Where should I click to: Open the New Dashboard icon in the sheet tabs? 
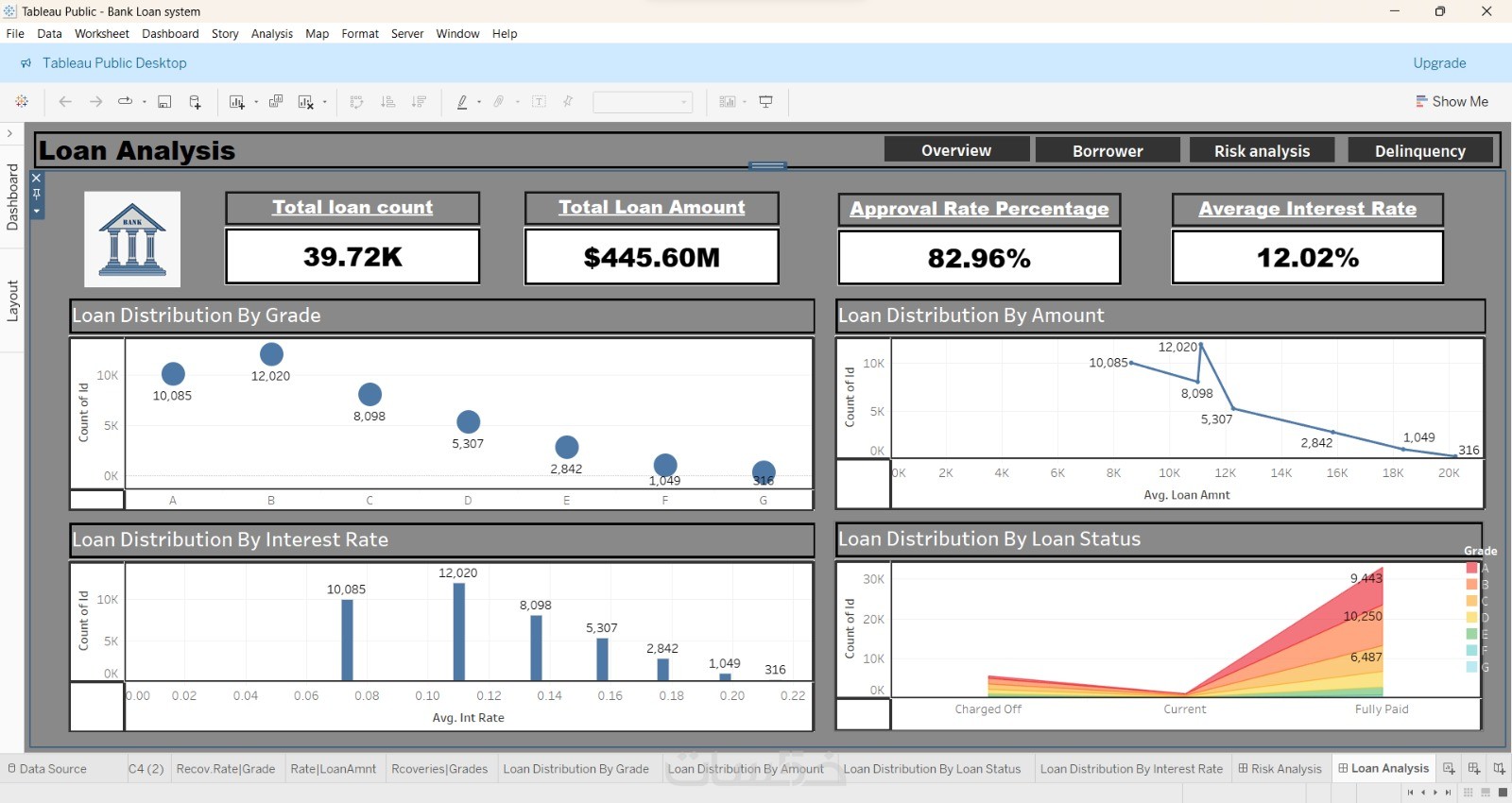click(1474, 768)
